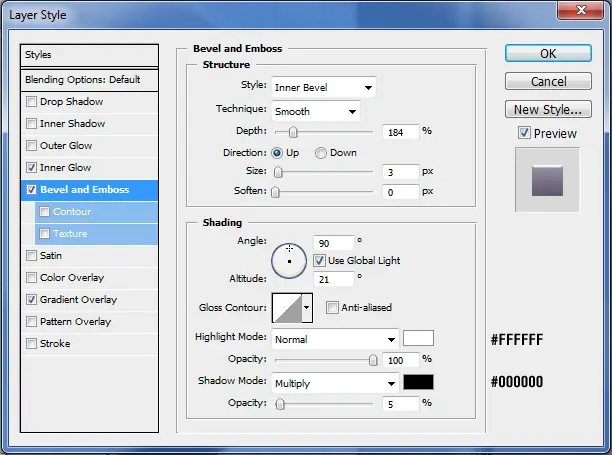Click the Cancel button
Viewport: 612px width, 455px height.
tap(548, 82)
